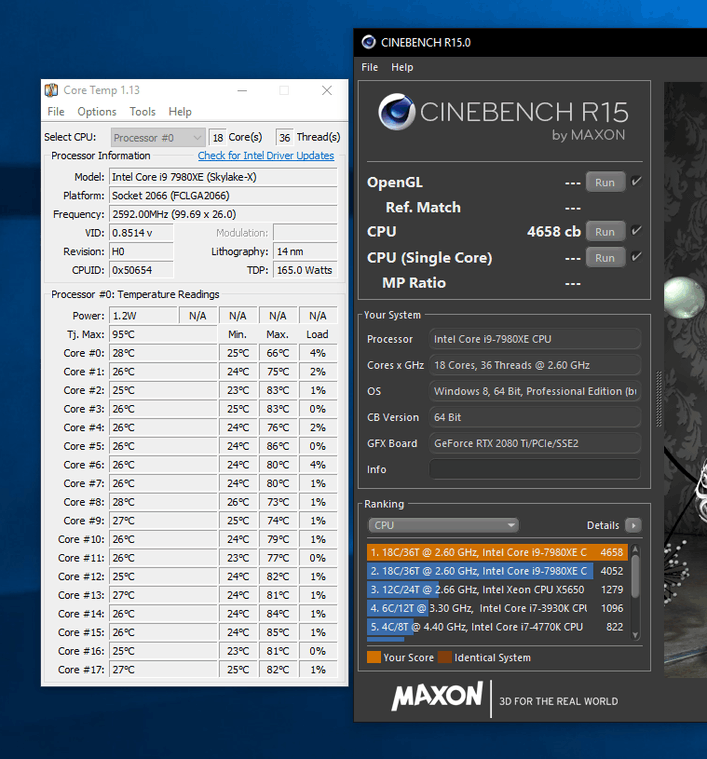Select ranking entry Intel Core i7-4770K

(x=497, y=627)
